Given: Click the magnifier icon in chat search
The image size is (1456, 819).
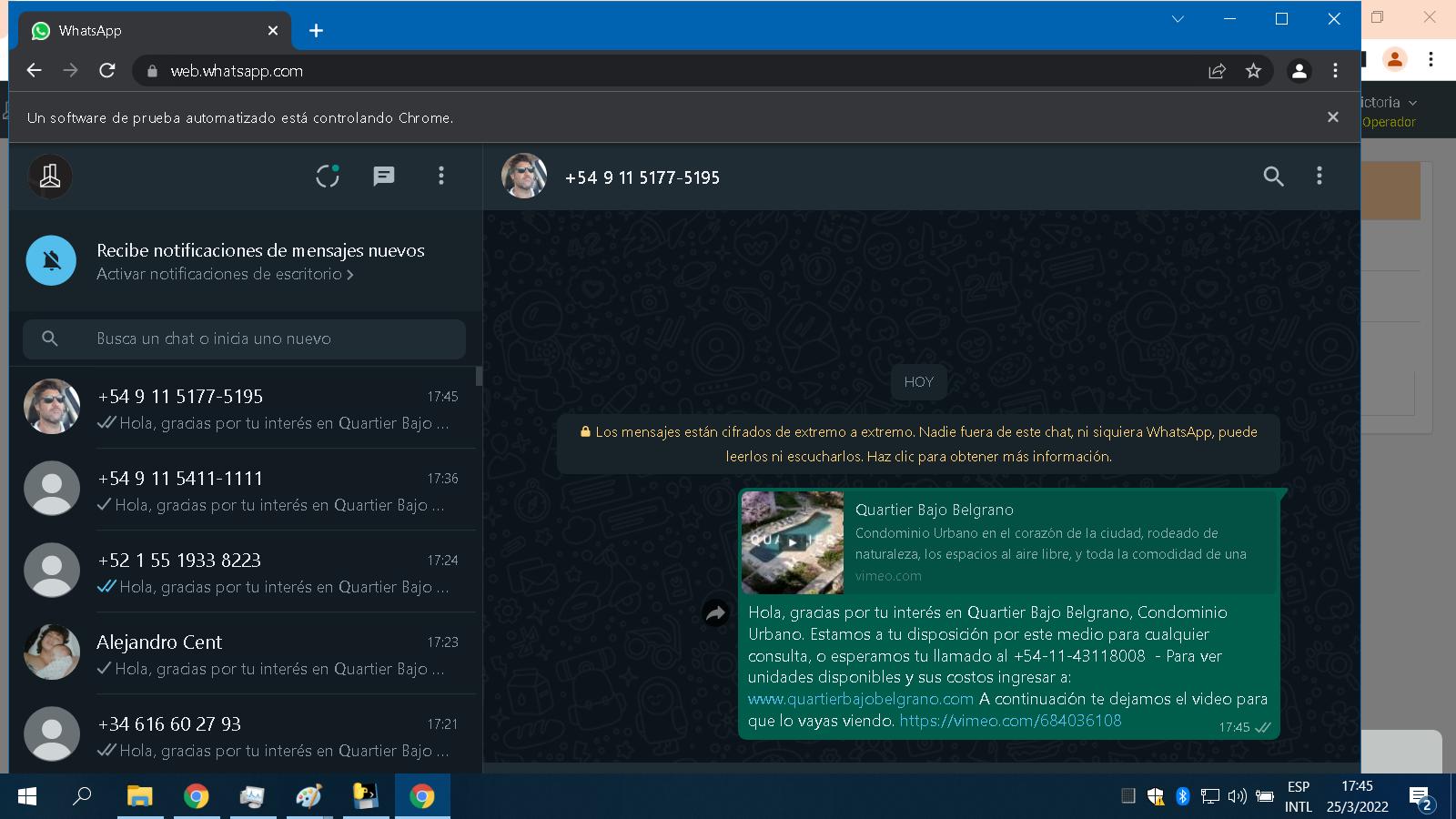Looking at the screenshot, I should click(x=50, y=339).
